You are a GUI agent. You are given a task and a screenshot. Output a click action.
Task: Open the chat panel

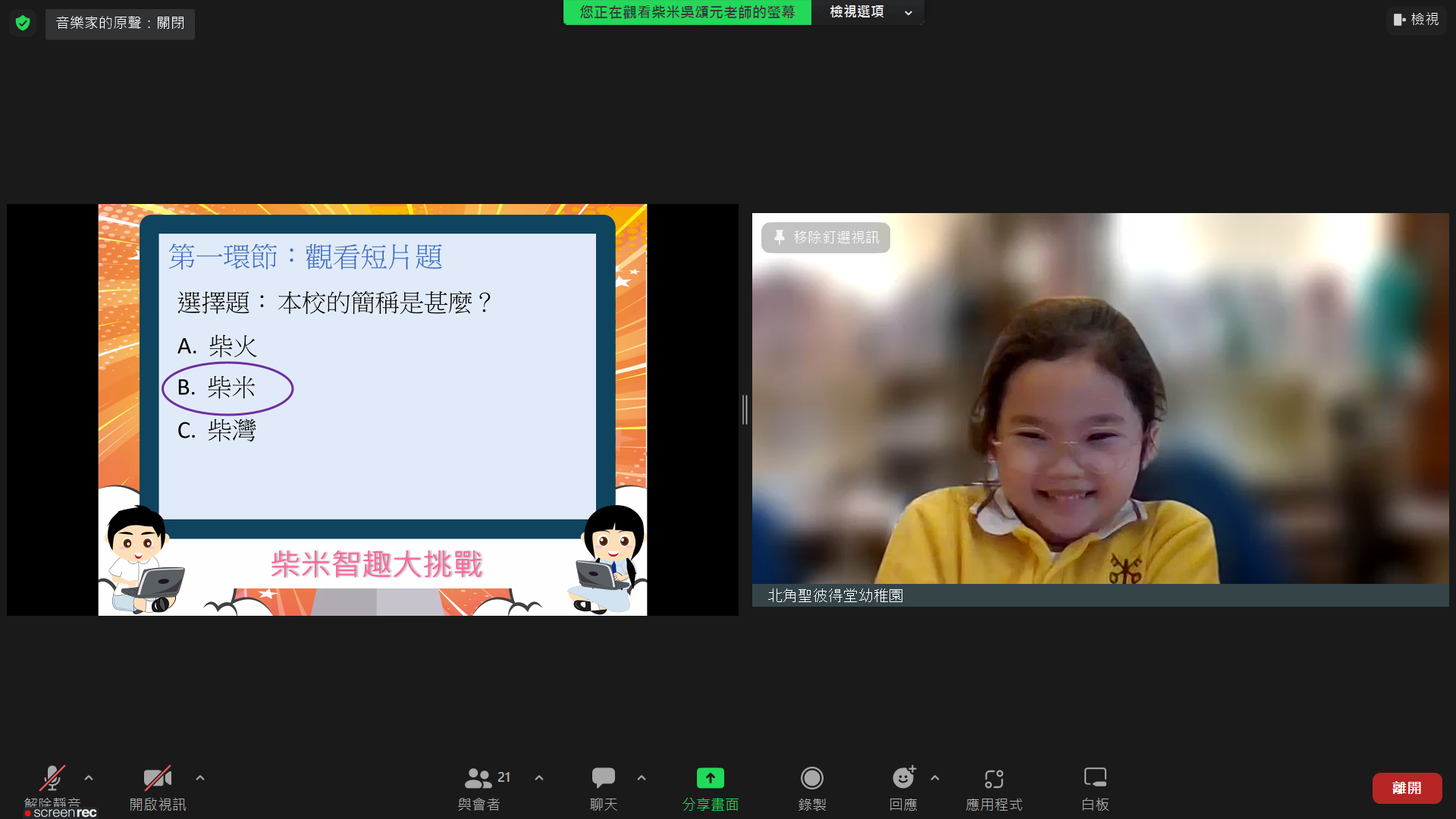604,778
